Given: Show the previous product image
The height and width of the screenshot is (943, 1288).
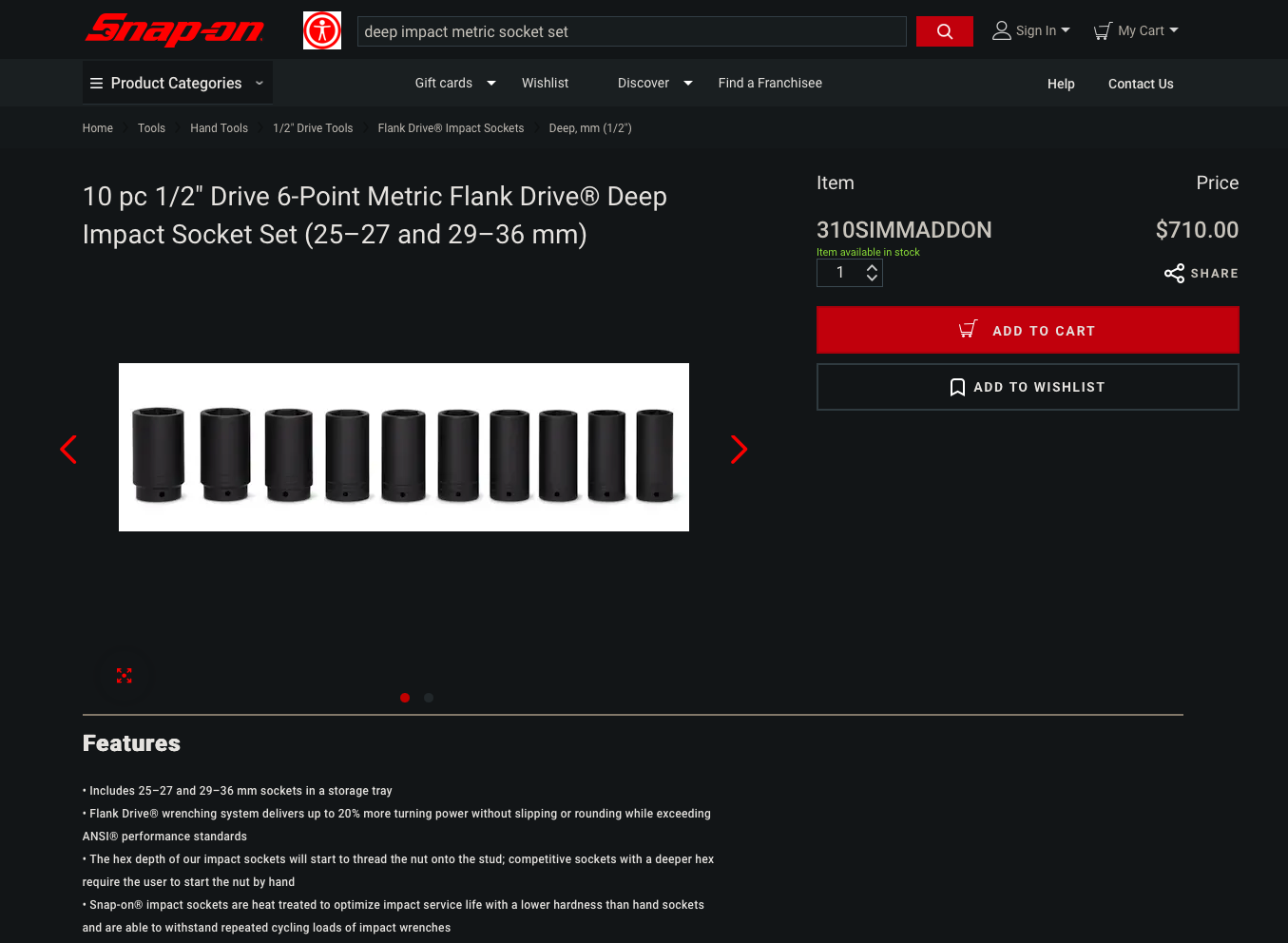Looking at the screenshot, I should (x=68, y=449).
